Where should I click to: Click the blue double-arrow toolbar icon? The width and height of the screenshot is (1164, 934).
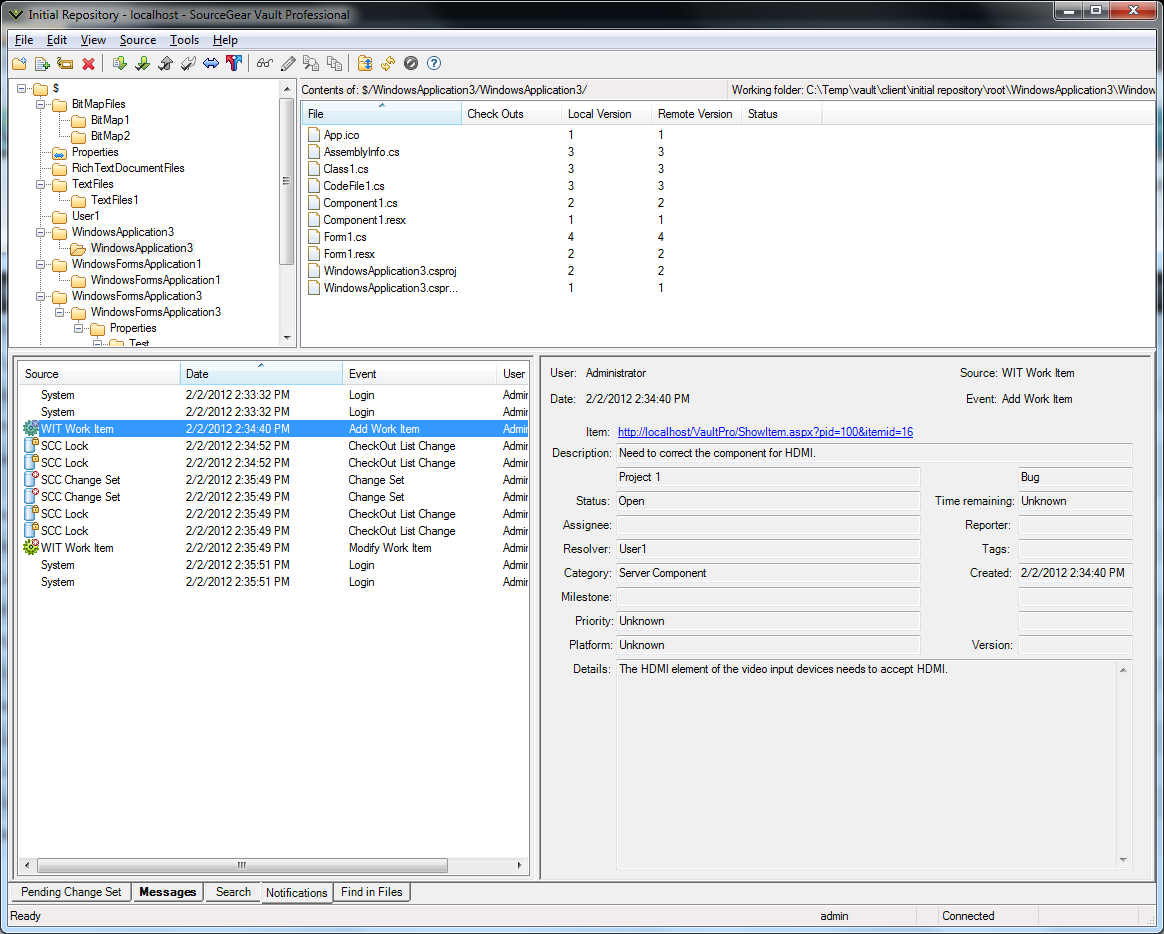(211, 64)
